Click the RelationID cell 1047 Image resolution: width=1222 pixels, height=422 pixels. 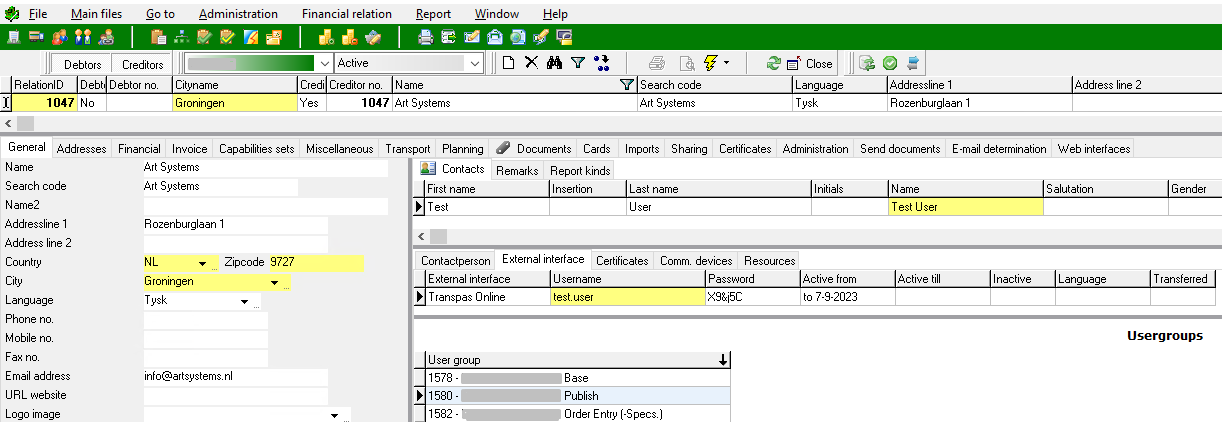(x=43, y=103)
